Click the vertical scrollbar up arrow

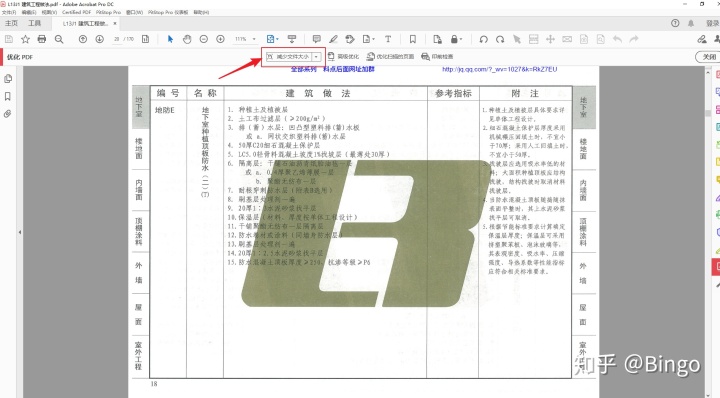tap(708, 73)
